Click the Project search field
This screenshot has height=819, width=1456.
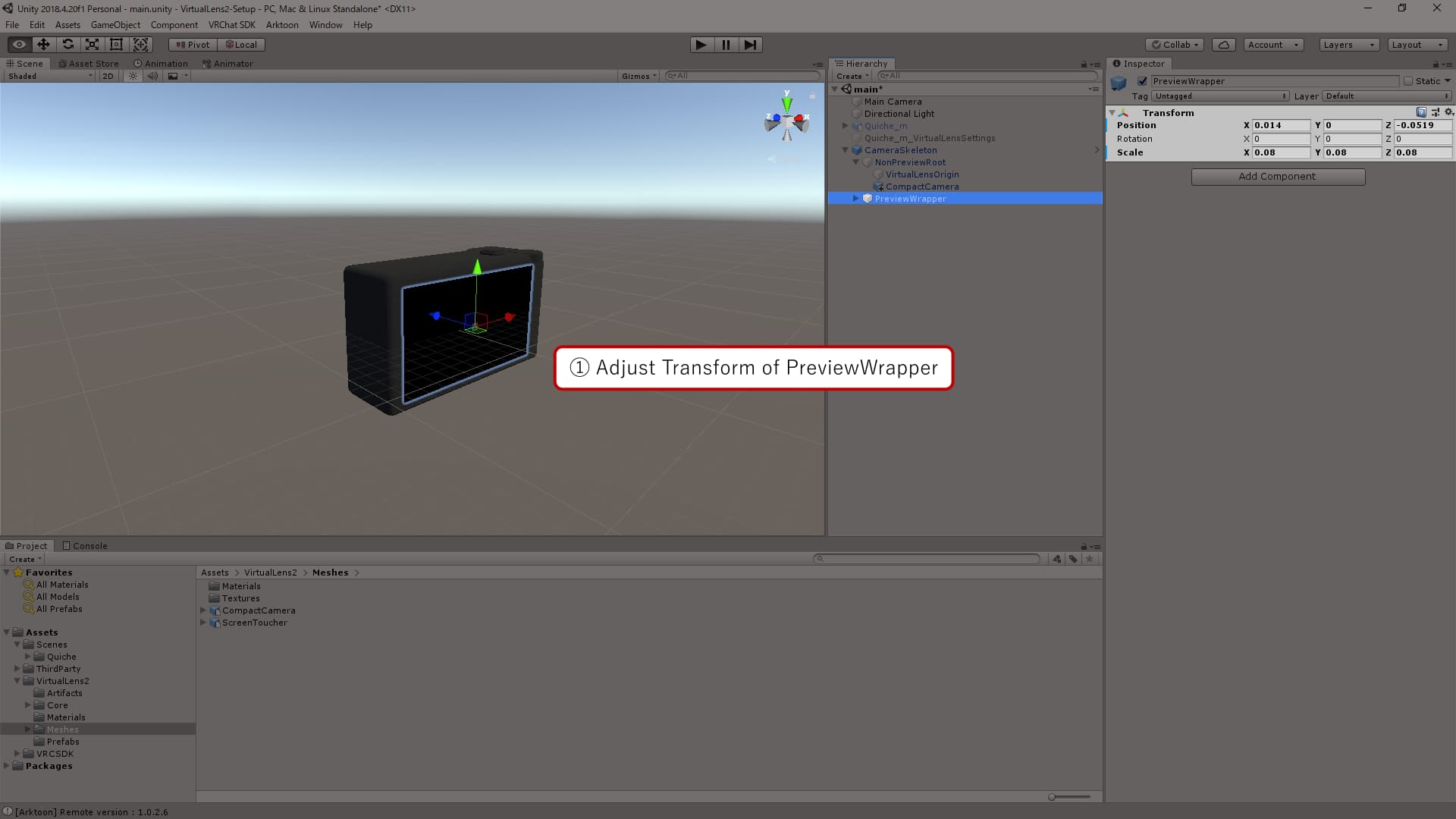coord(927,559)
